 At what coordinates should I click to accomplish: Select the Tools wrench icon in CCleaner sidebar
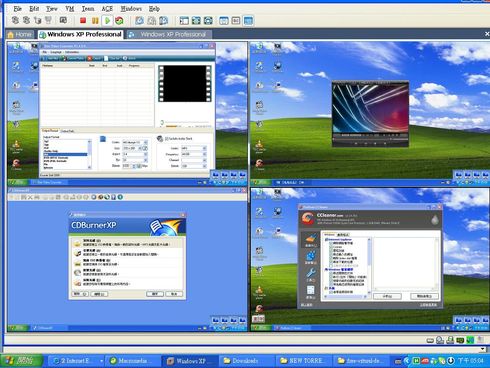tap(311, 274)
